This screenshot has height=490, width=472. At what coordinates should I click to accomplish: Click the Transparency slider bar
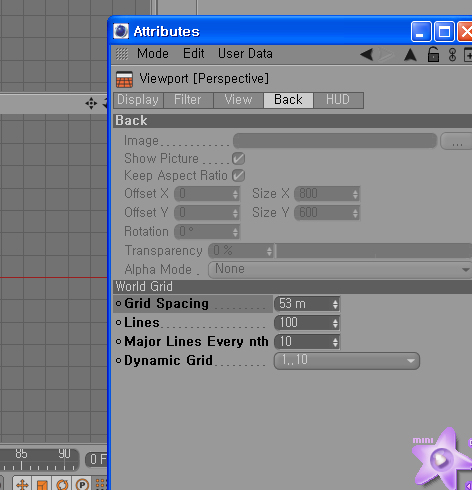pos(374,251)
